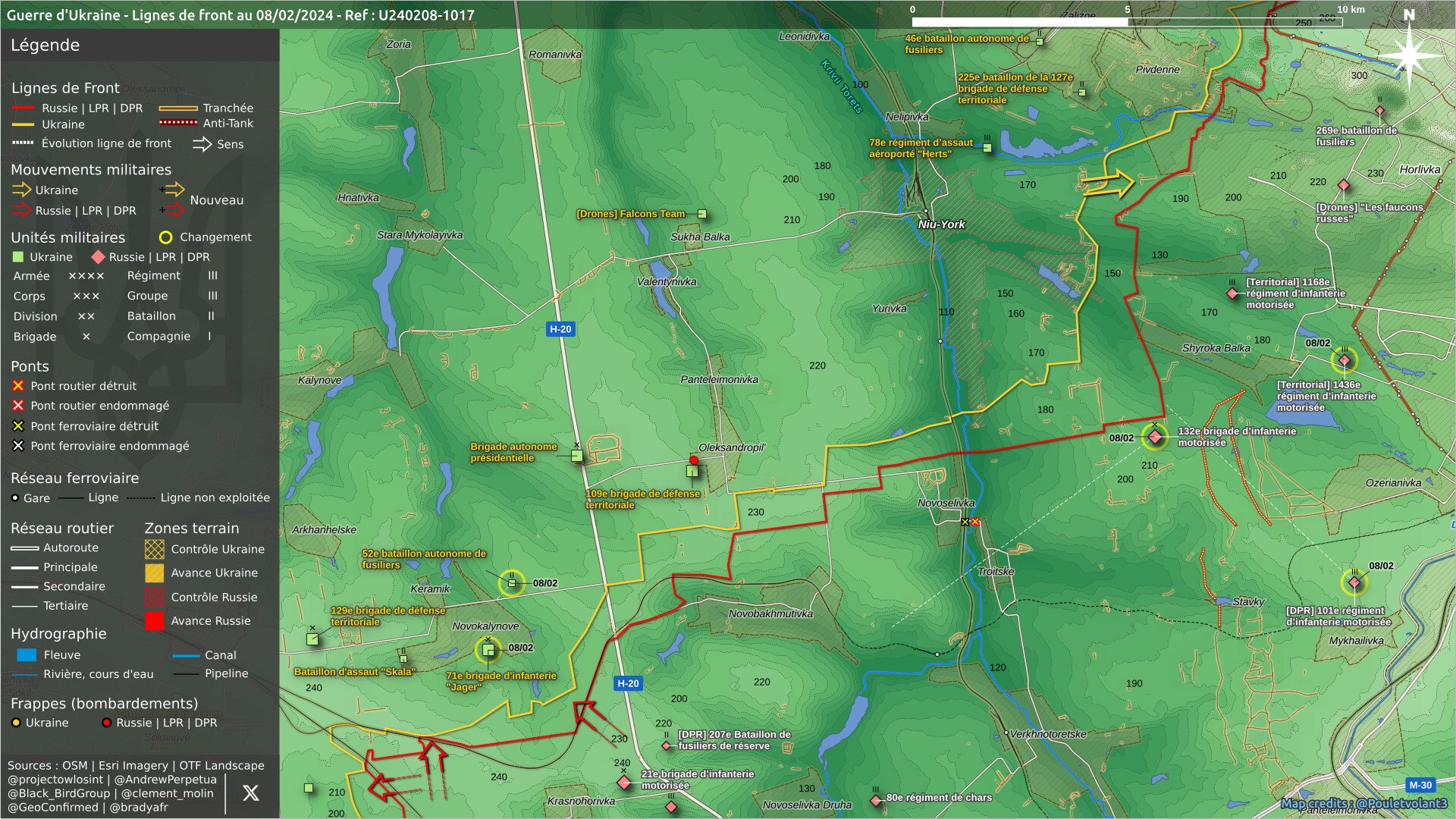Click the 225e bataillon unit square
1456x819 pixels.
click(x=1082, y=93)
